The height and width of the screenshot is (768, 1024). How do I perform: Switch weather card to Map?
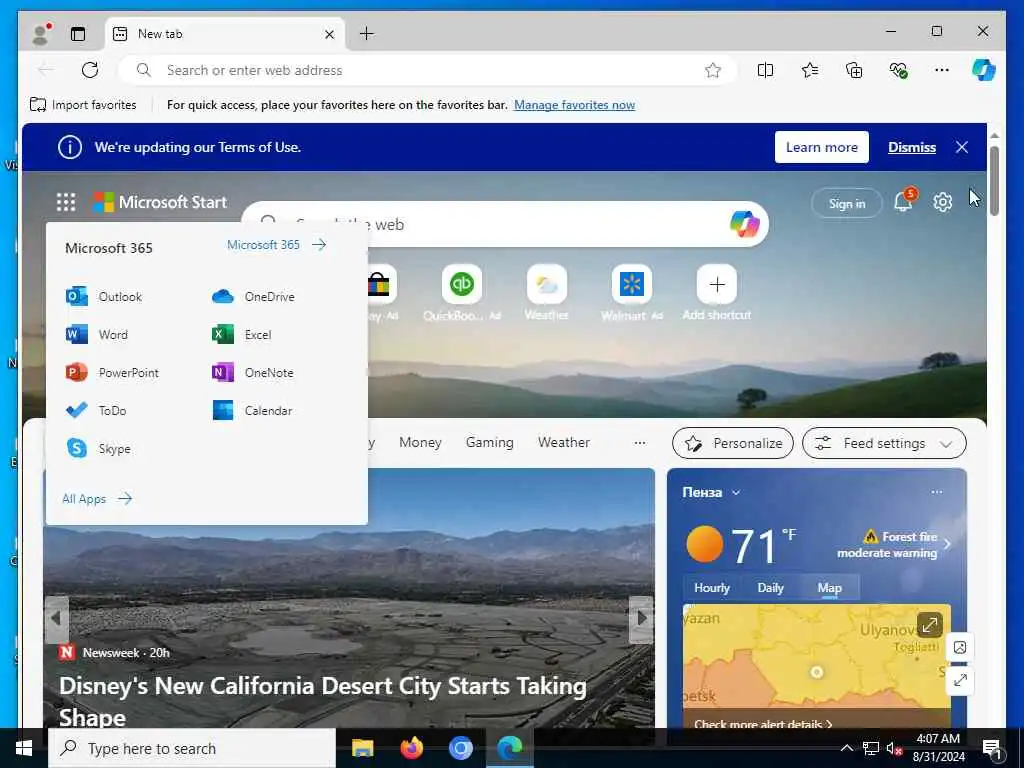click(829, 588)
